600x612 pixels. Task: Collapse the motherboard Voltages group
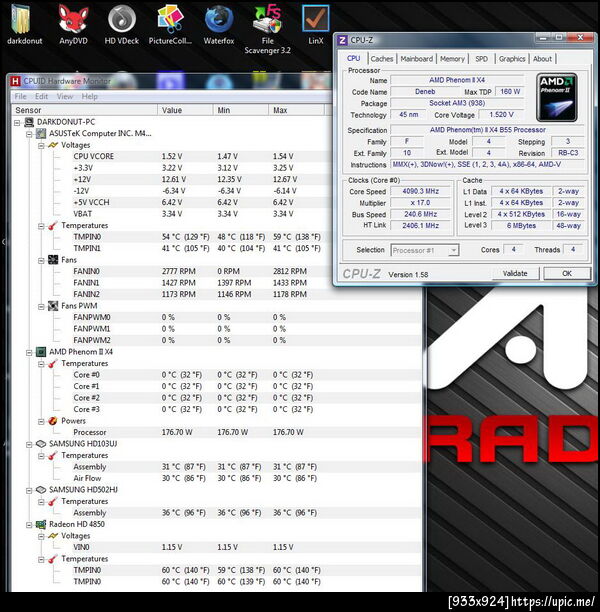(x=41, y=146)
